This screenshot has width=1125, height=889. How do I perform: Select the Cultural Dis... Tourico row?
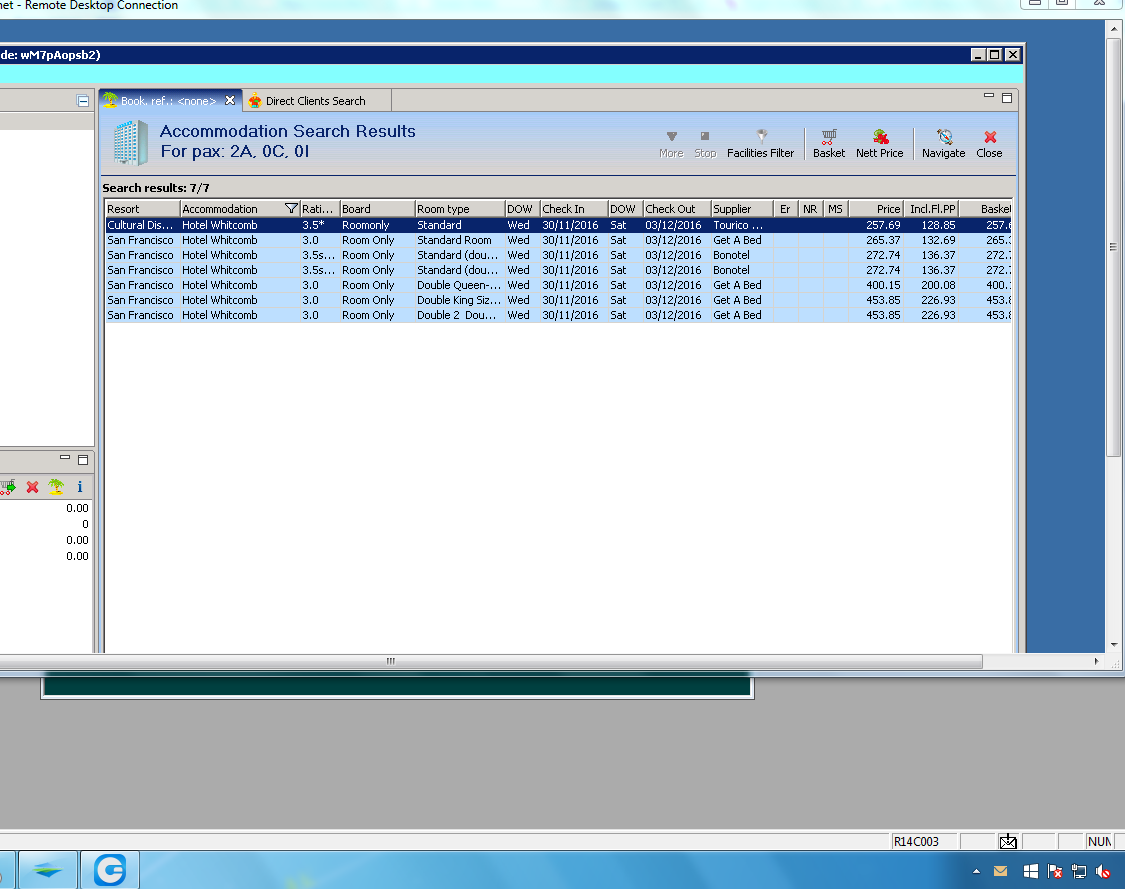pos(557,225)
